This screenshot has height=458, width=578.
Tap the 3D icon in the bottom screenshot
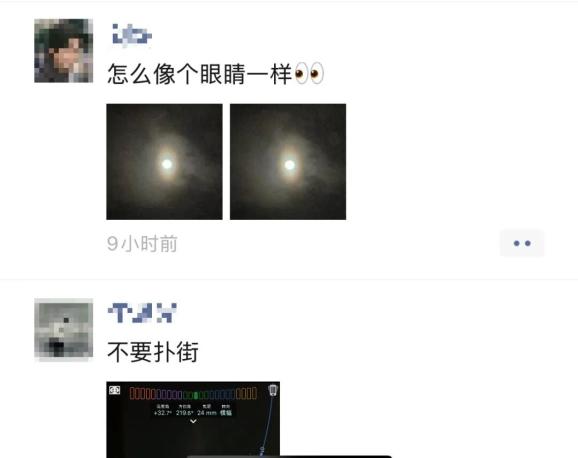click(115, 390)
